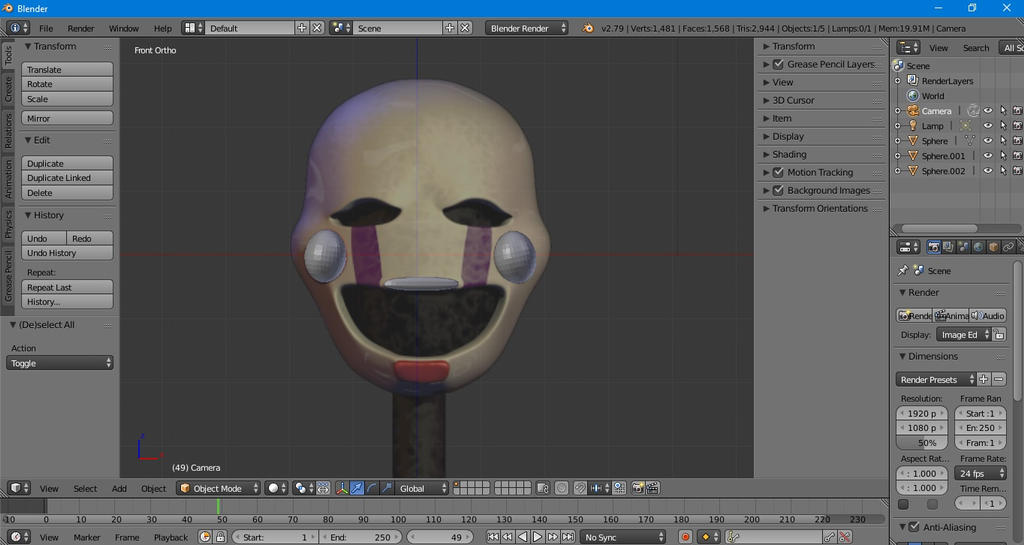Toggle Sphere.002 visibility eye icon
The width and height of the screenshot is (1024, 545).
coord(988,171)
